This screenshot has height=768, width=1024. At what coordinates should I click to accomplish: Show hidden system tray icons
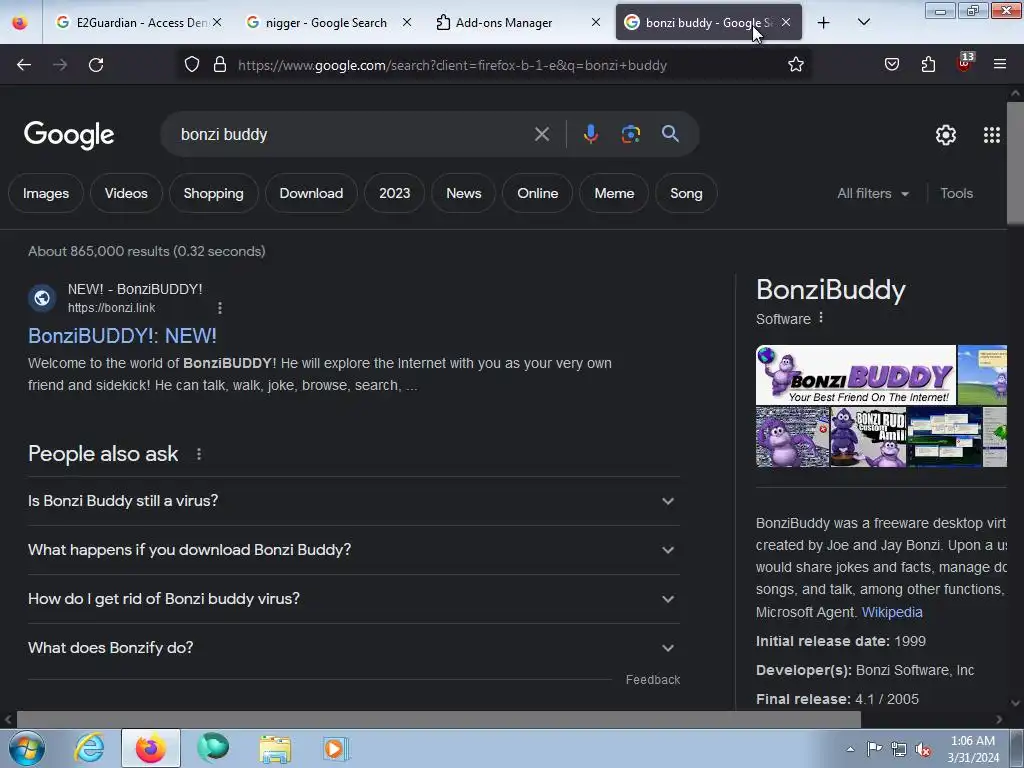tap(850, 749)
